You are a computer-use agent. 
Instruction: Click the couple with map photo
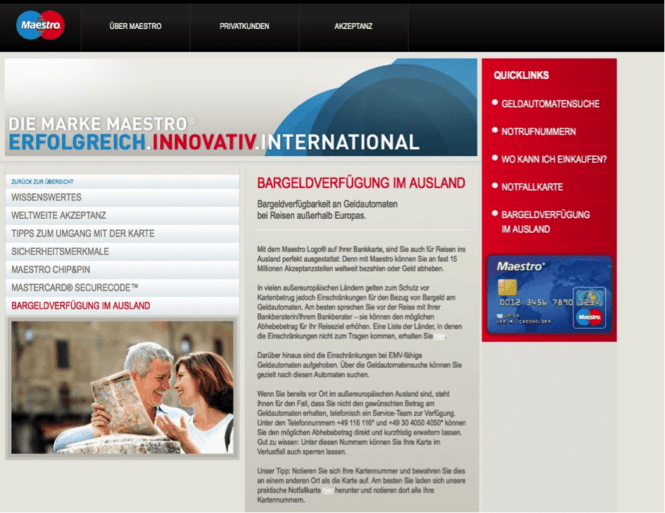click(122, 388)
